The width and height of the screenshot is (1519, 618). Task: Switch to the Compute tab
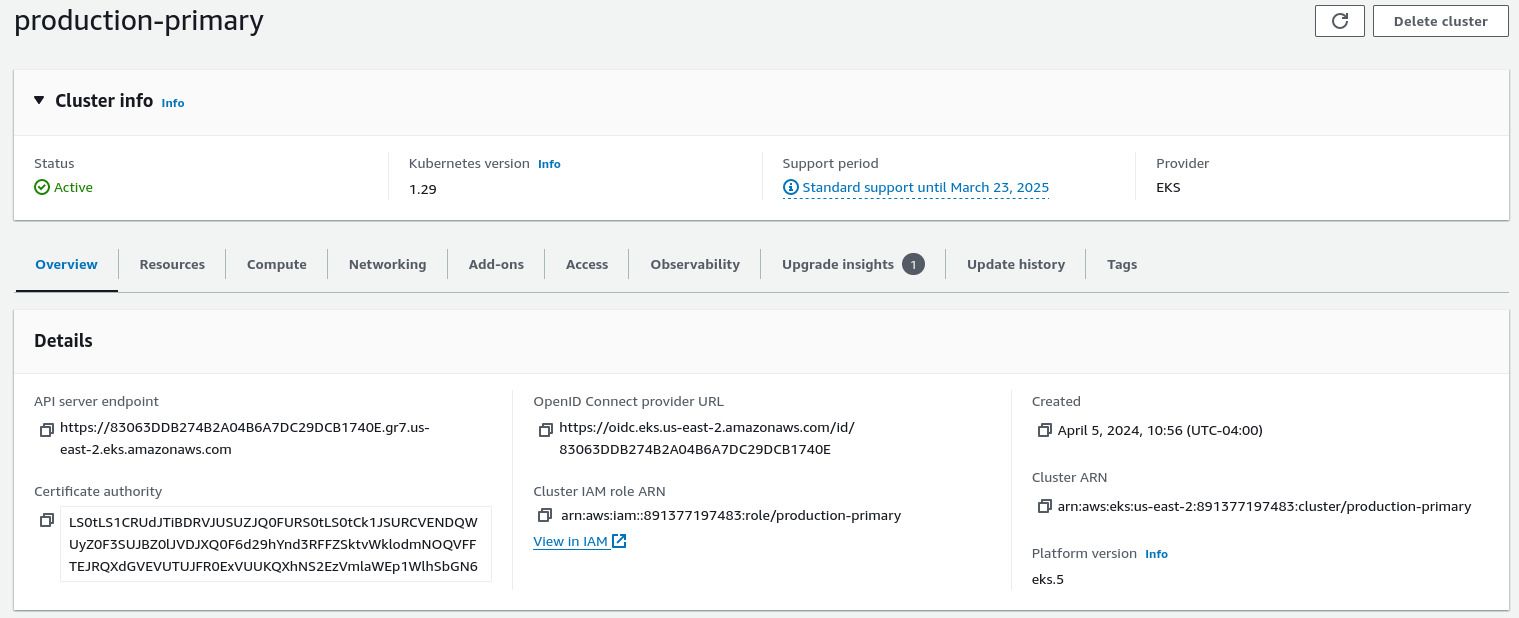click(x=277, y=264)
